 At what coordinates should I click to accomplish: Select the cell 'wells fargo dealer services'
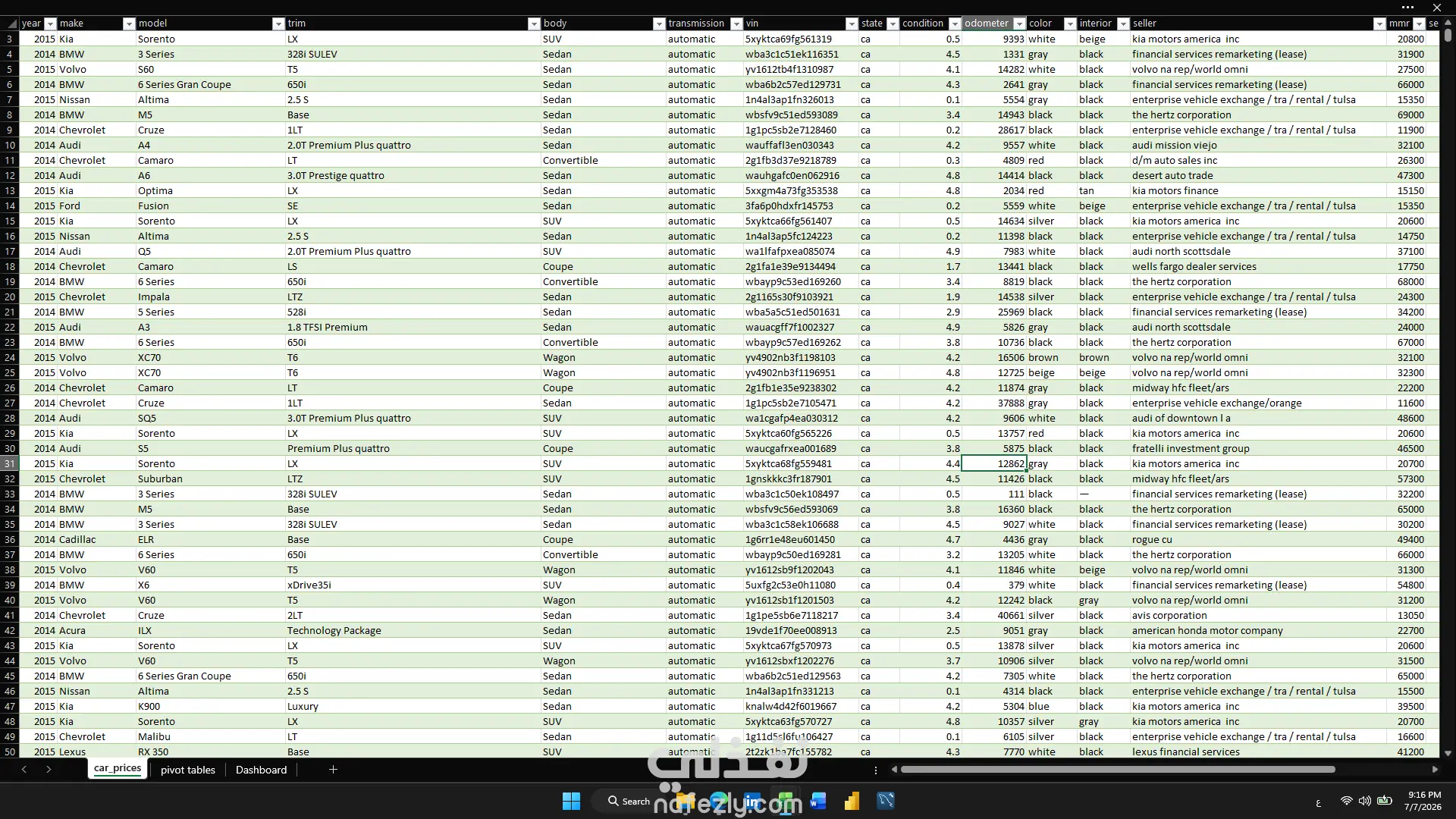pos(1258,266)
